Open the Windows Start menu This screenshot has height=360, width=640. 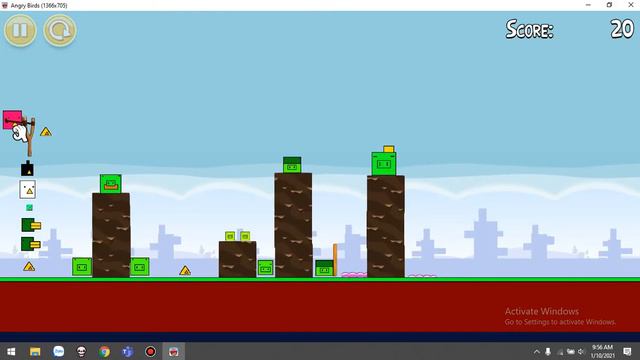[x=11, y=351]
